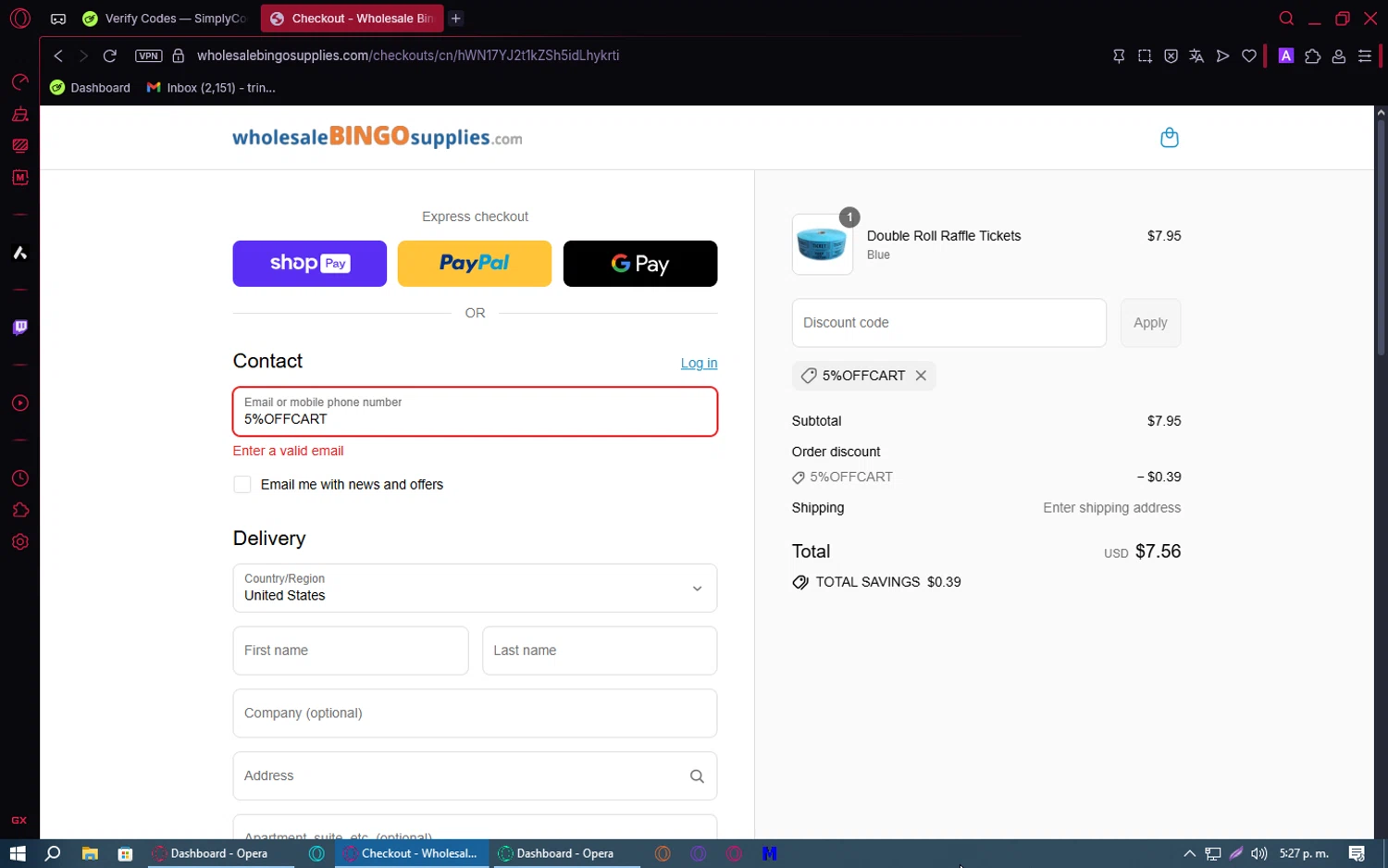
Task: Open the sidebar player icon
Action: [19, 403]
